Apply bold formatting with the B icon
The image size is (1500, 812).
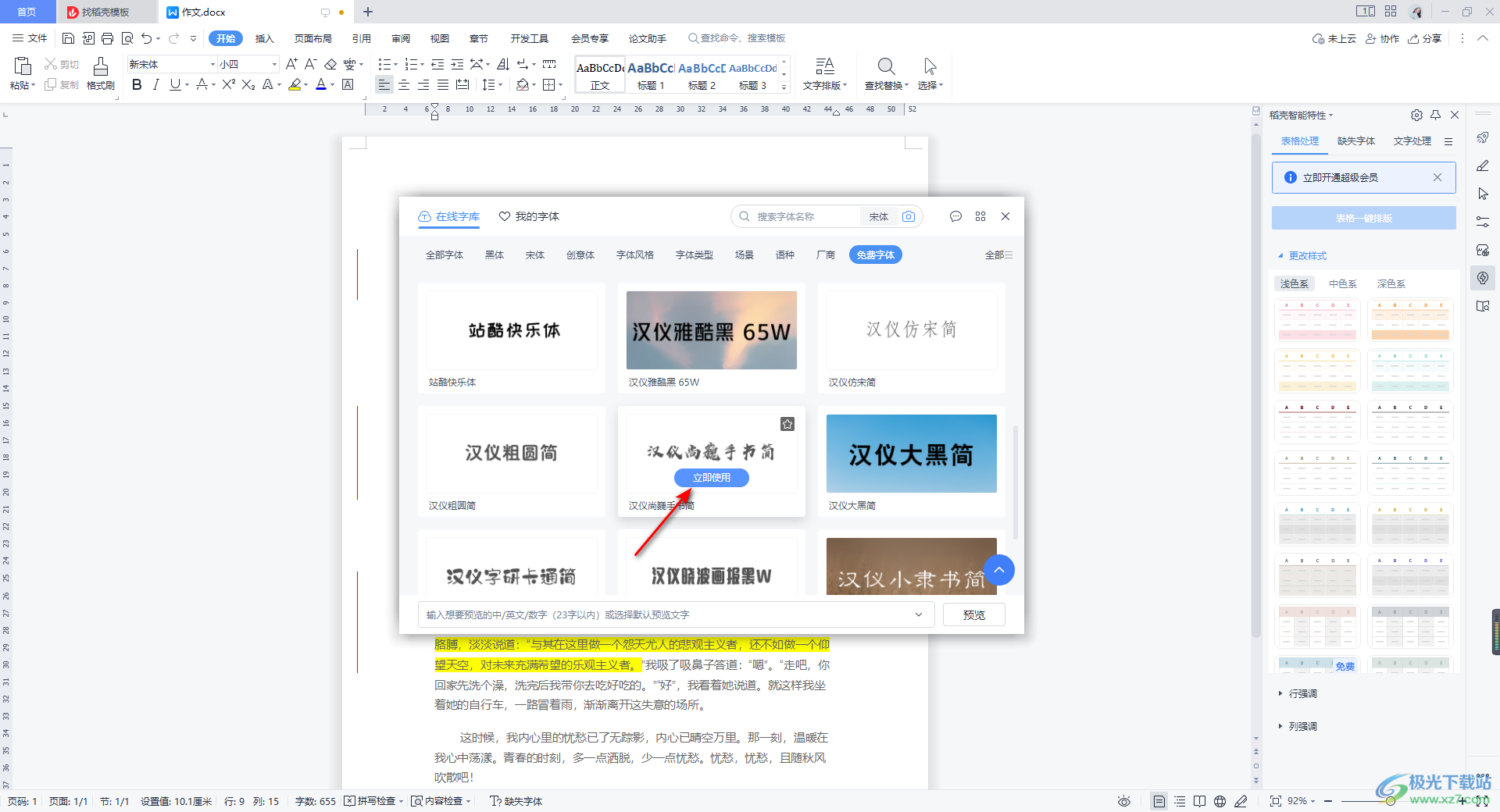click(x=137, y=85)
